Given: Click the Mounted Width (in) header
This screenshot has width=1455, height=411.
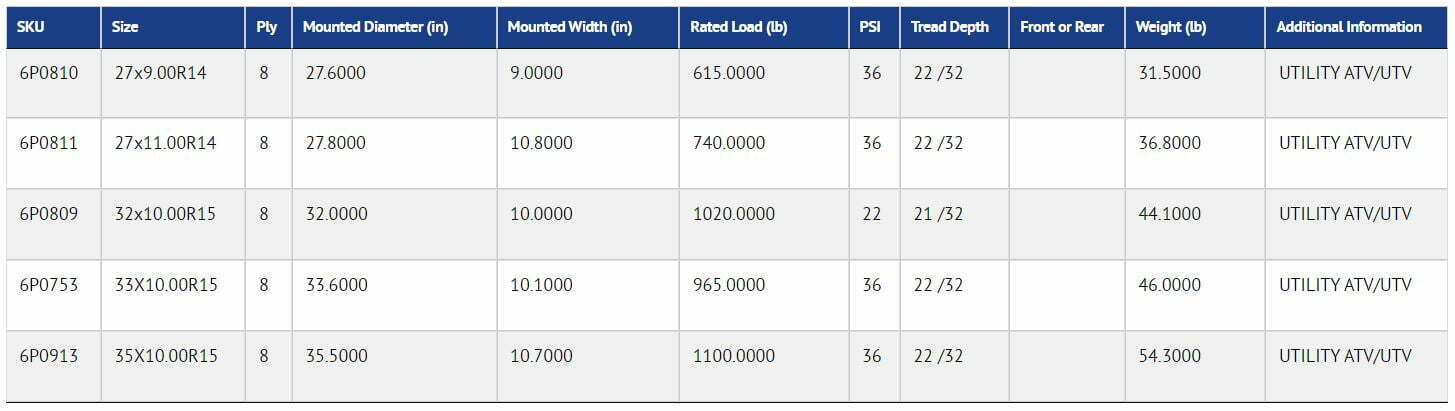Looking at the screenshot, I should (569, 27).
